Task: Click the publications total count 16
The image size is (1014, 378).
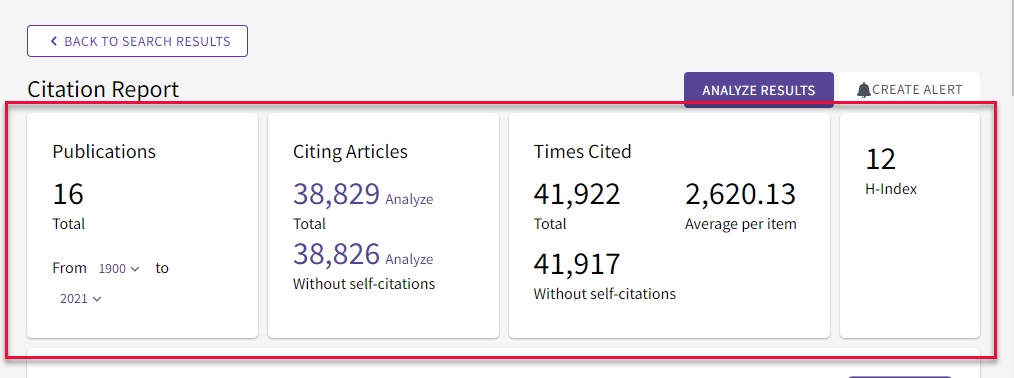Action: (68, 194)
